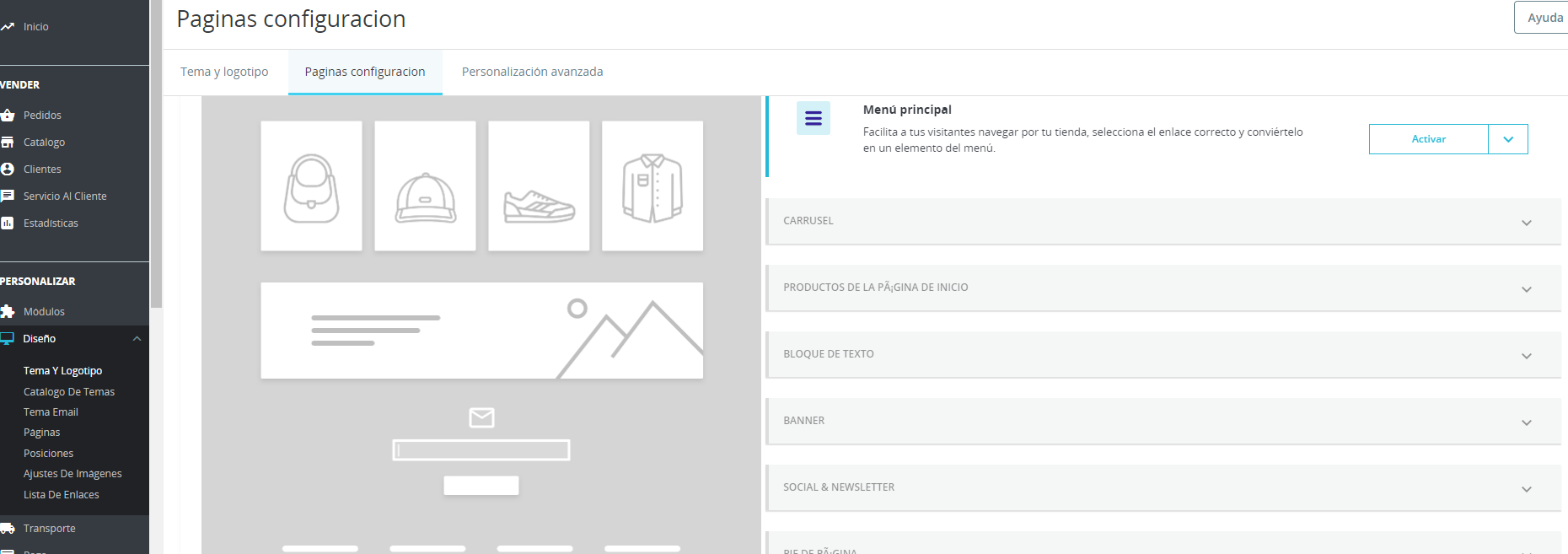
Task: Go to Ajustes De Imagenes submenu link
Action: [72, 474]
